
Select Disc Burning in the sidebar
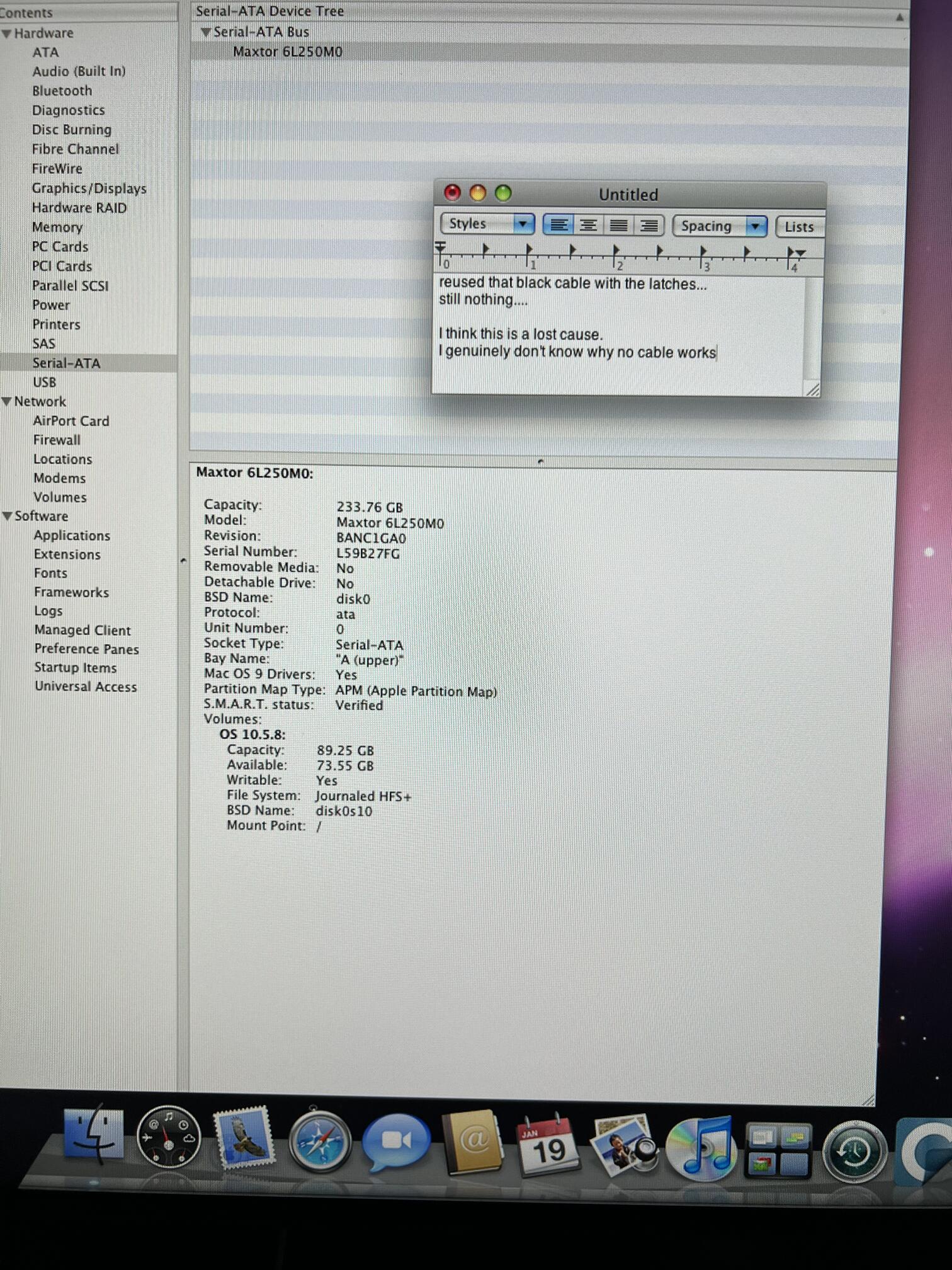click(72, 130)
